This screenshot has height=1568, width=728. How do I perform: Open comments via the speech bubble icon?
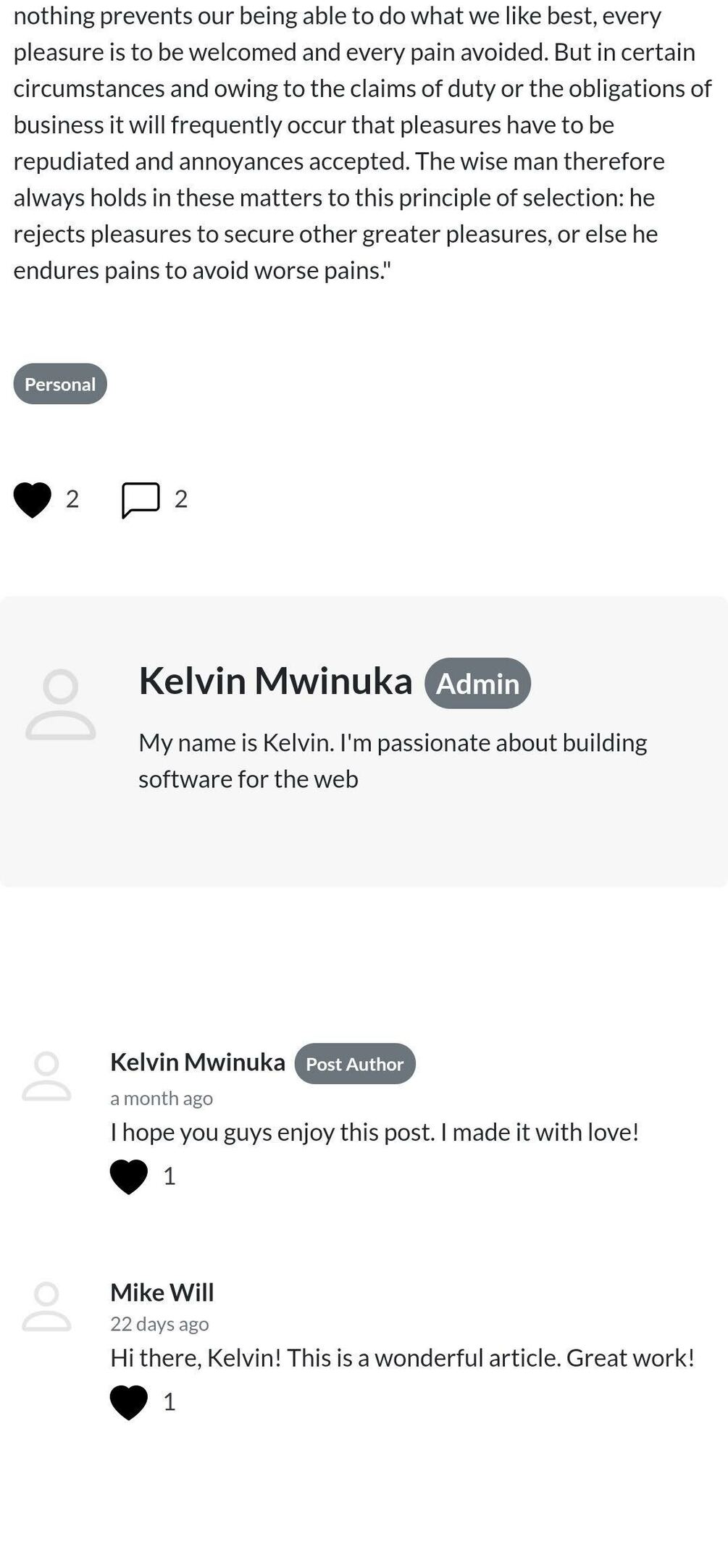[141, 500]
